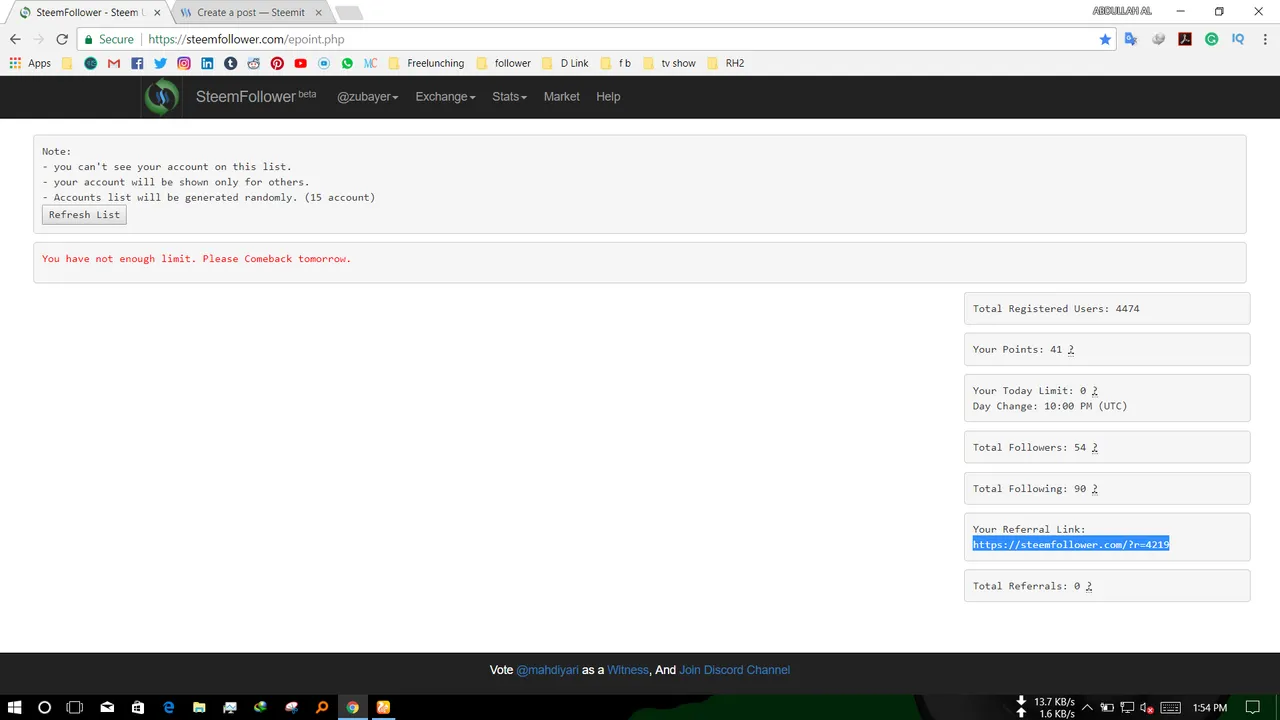Open the D Link bookmarks folder

[x=565, y=63]
